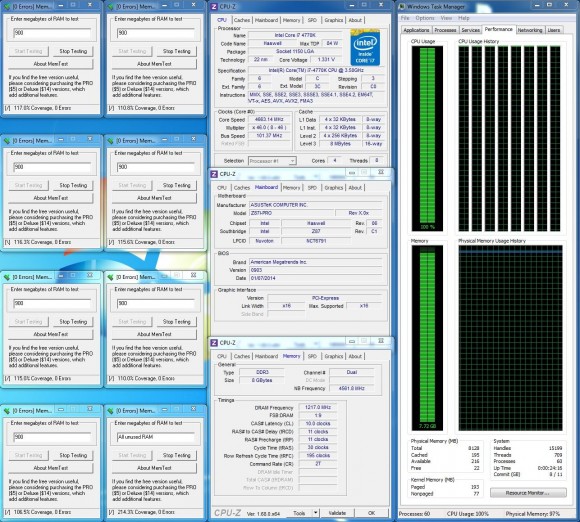Click the 'Physical Memory: 97%' status bar entry
Viewport: 580px width, 522px height.
(533, 514)
